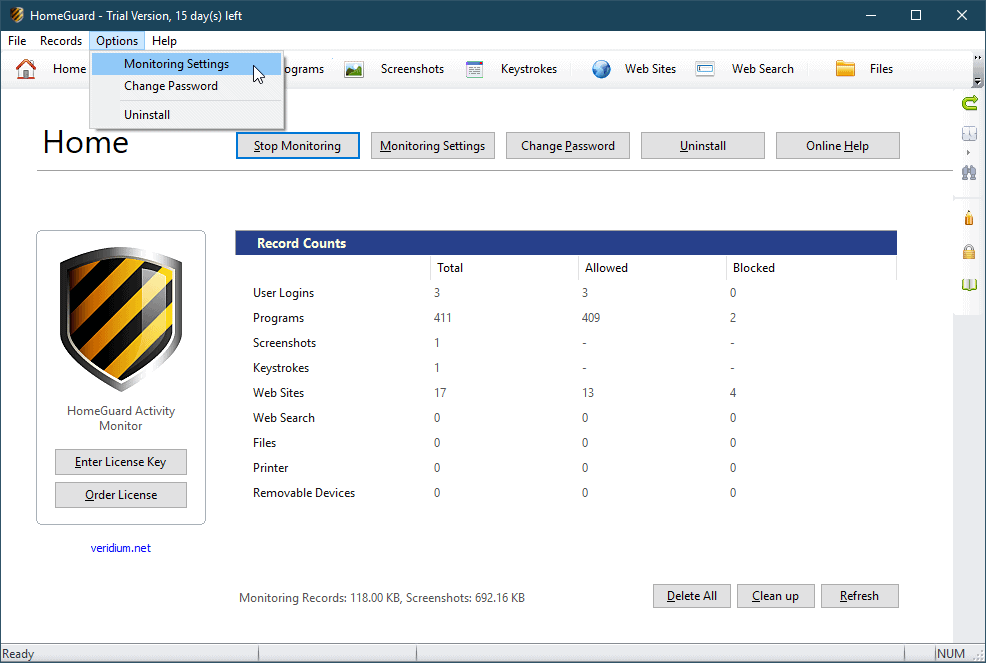
Task: Click Programs allowed value 409
Action: pyautogui.click(x=591, y=318)
